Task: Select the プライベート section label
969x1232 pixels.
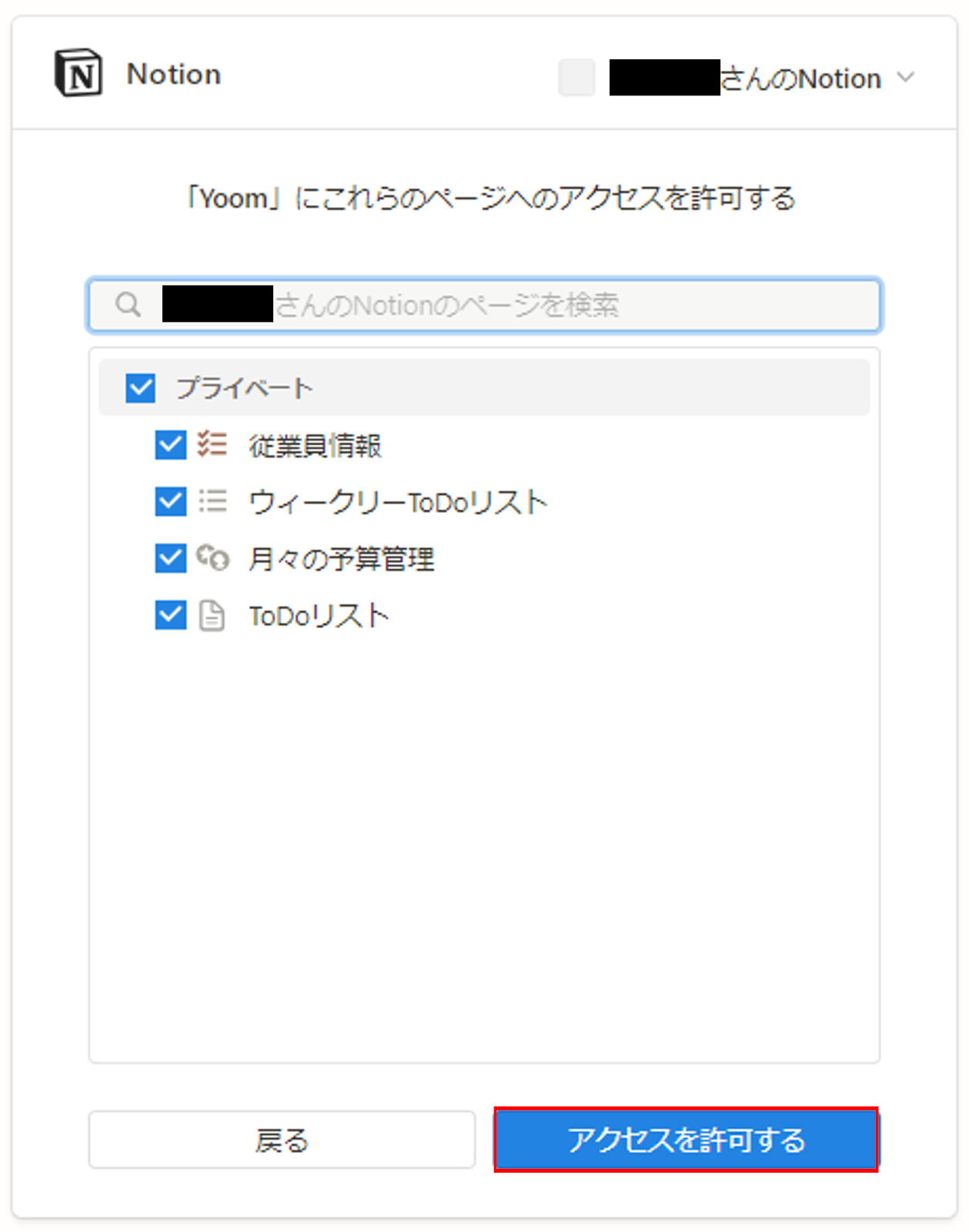Action: pos(244,387)
